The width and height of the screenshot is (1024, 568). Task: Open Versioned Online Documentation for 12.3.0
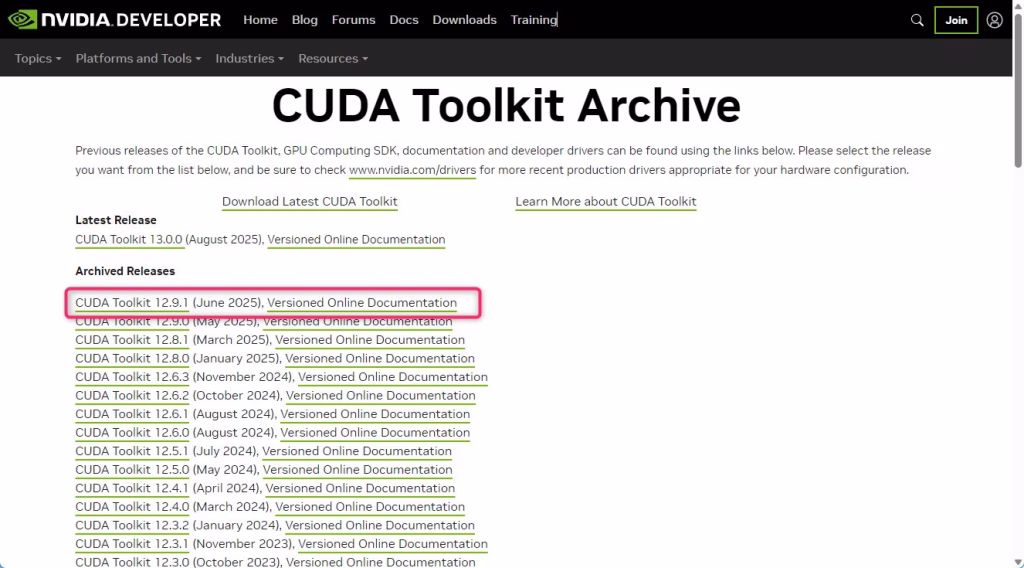pos(380,562)
